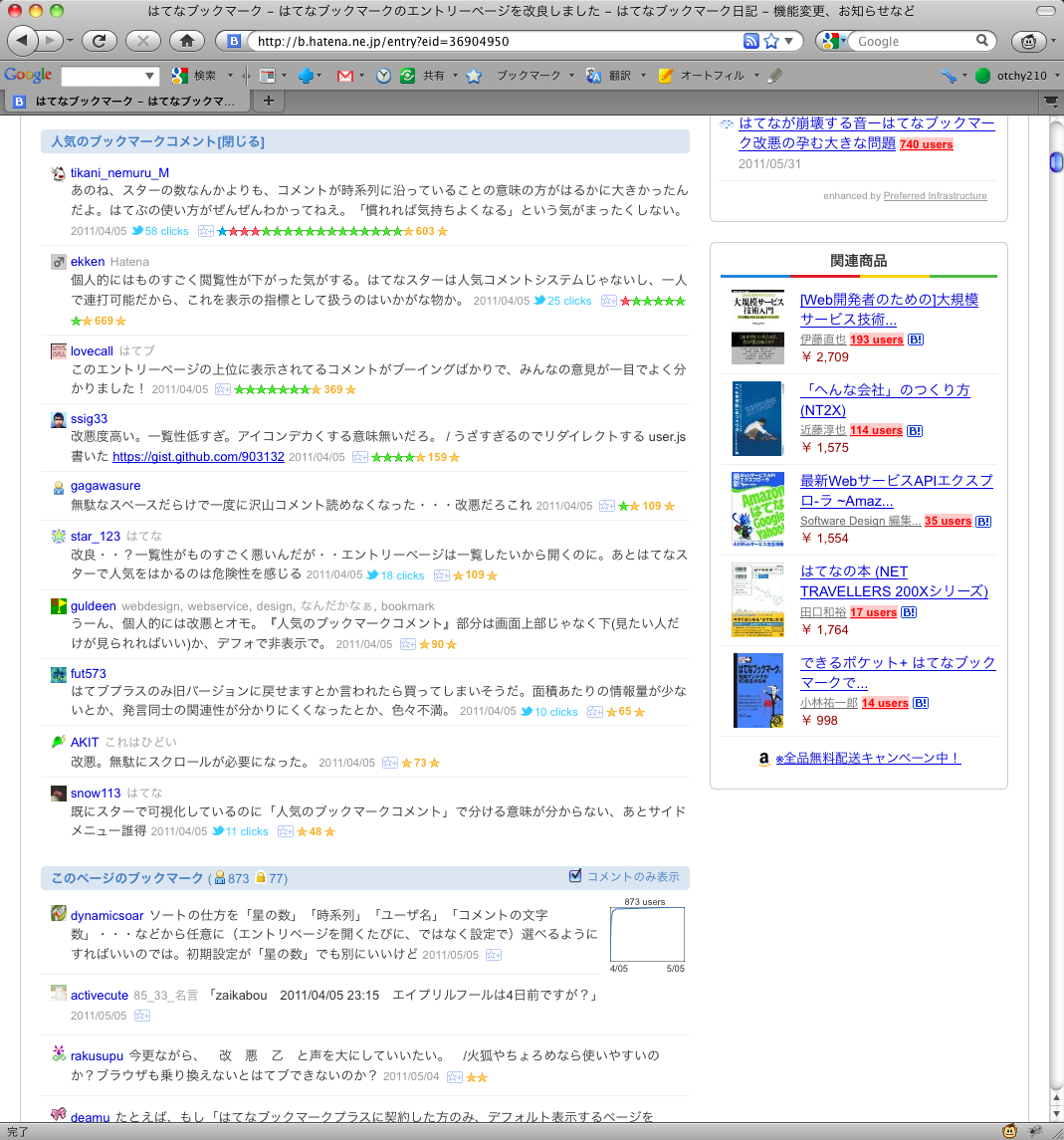This screenshot has height=1140, width=1064.
Task: Select the はてなブックマーク browser tab
Action: pyautogui.click(x=128, y=102)
